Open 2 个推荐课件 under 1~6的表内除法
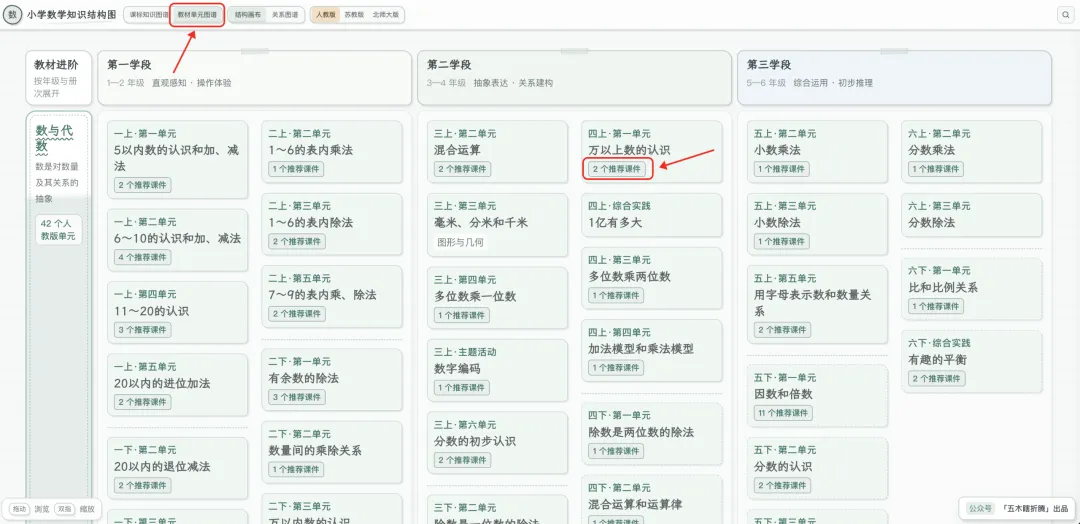 [297, 242]
